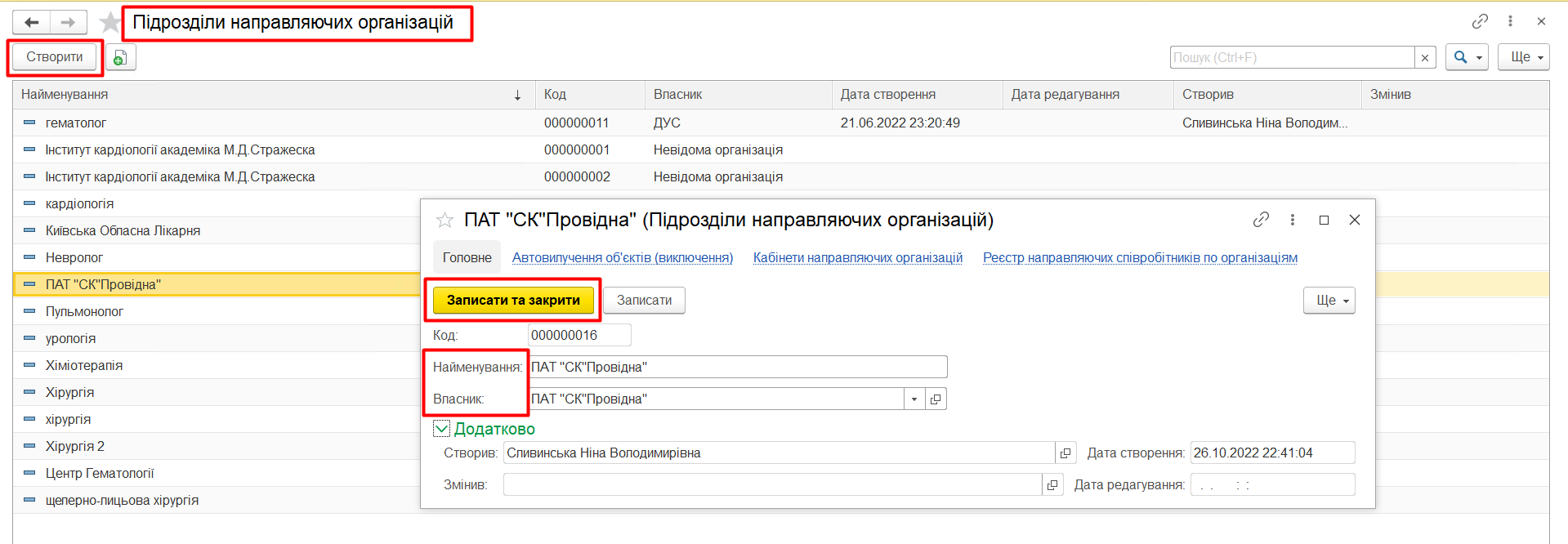Click the Записати та закрити button
The height and width of the screenshot is (544, 1568).
point(513,301)
